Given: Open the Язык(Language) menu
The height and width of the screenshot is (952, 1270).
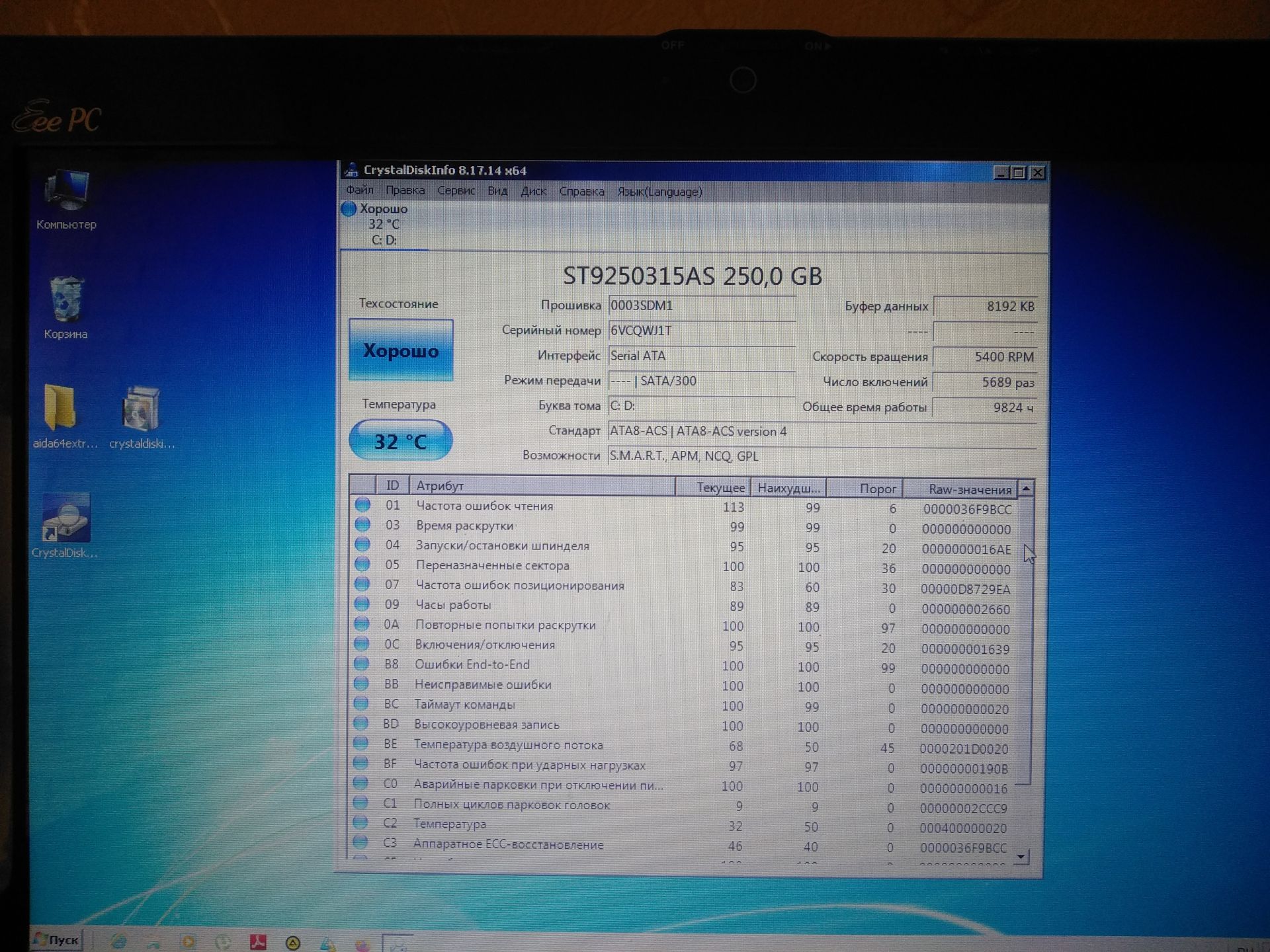Looking at the screenshot, I should click(x=659, y=192).
